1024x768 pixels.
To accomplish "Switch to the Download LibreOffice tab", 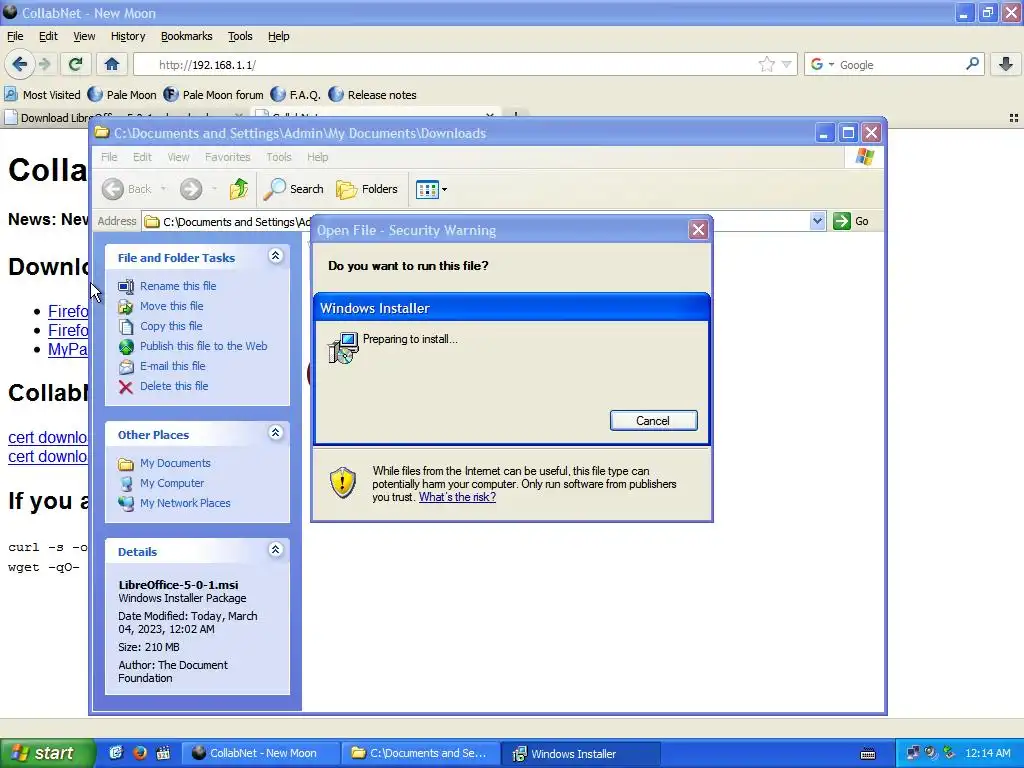I will pyautogui.click(x=125, y=118).
